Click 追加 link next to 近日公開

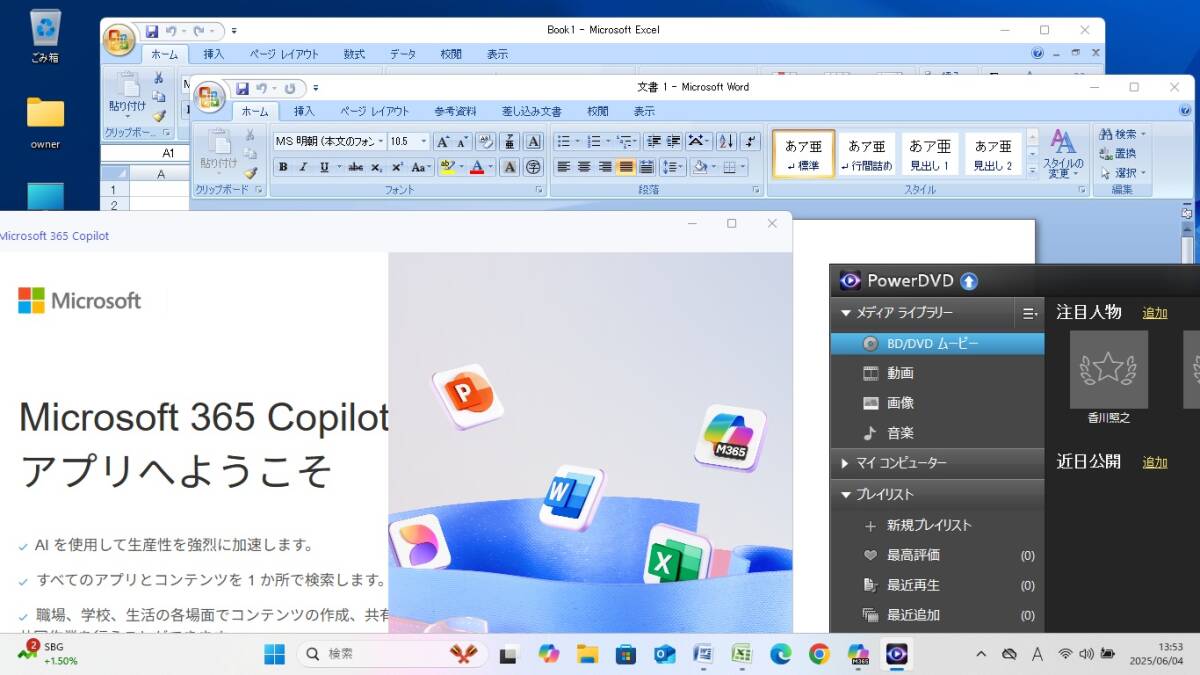pyautogui.click(x=1155, y=462)
